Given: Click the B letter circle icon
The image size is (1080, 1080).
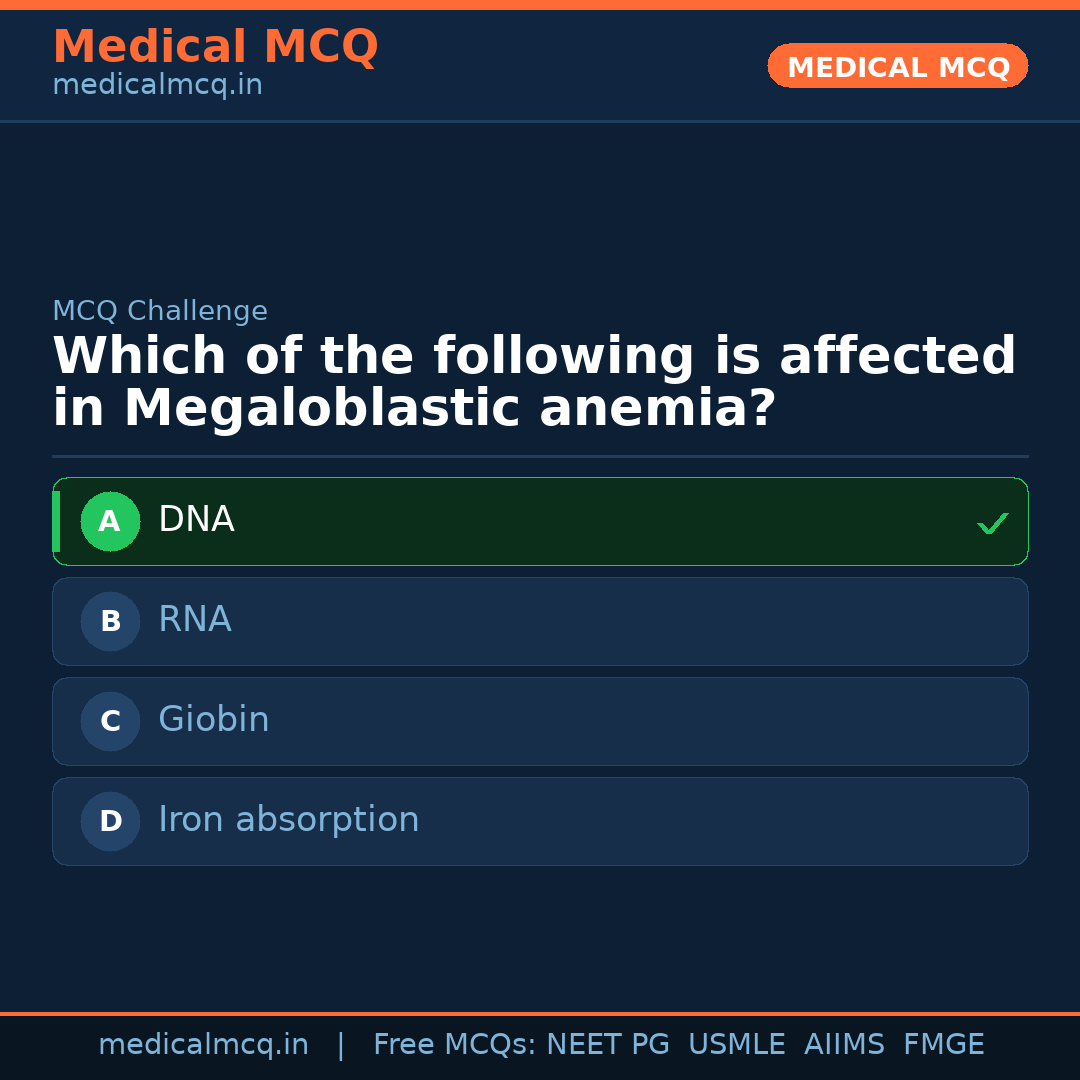Looking at the screenshot, I should (110, 621).
